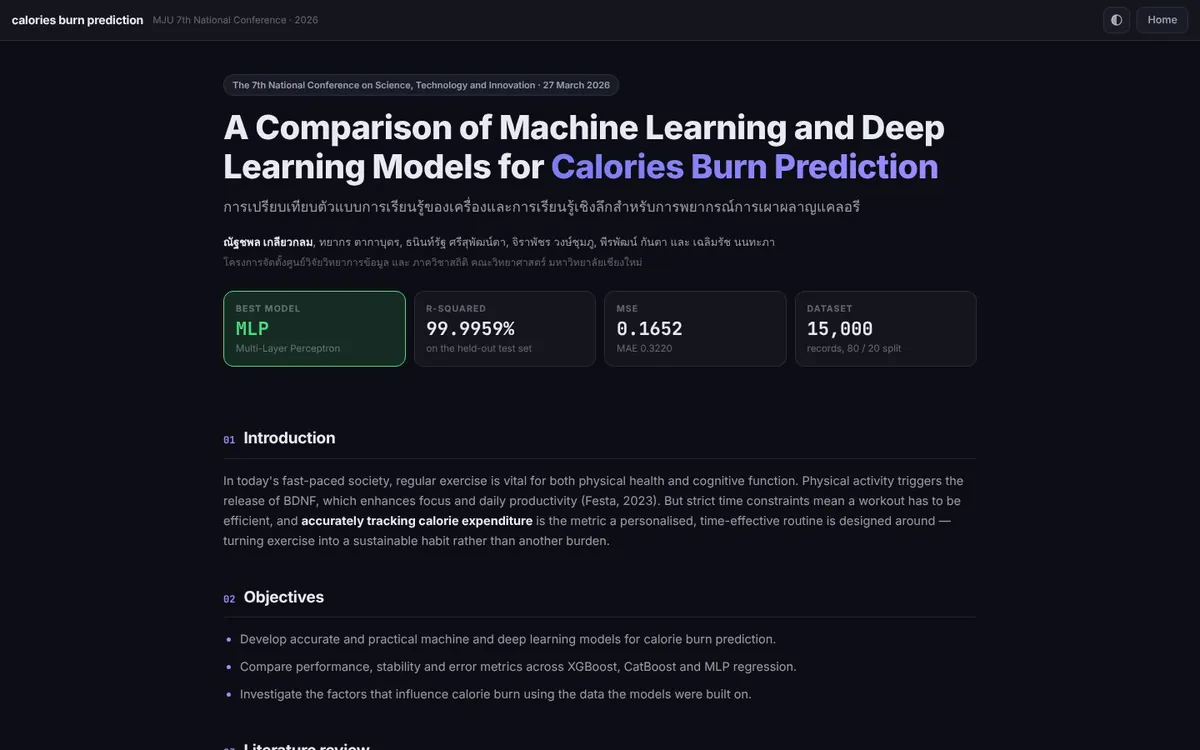Click the grey Thai affiliation line
The height and width of the screenshot is (750, 1200).
(x=433, y=262)
